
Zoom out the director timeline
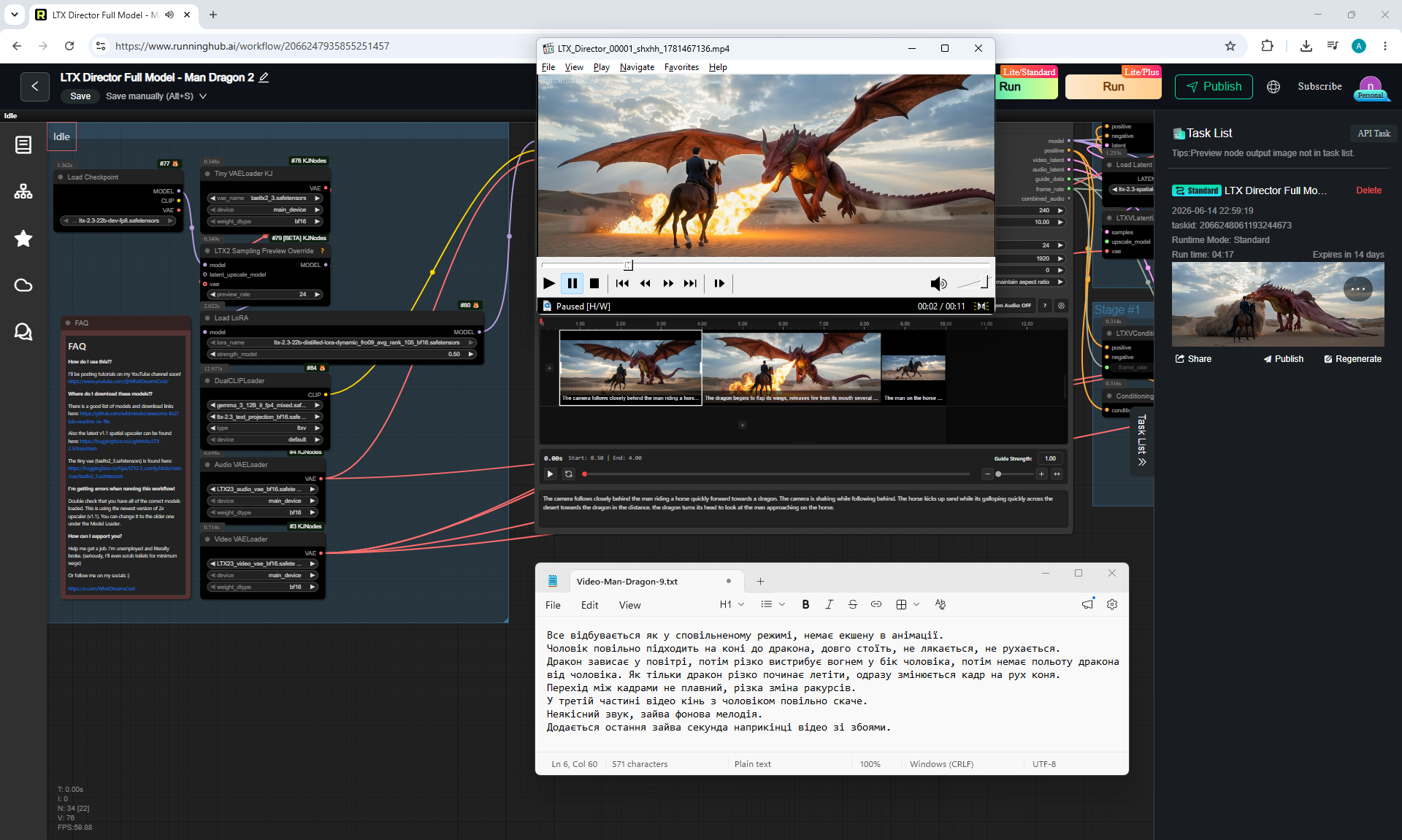(x=987, y=474)
